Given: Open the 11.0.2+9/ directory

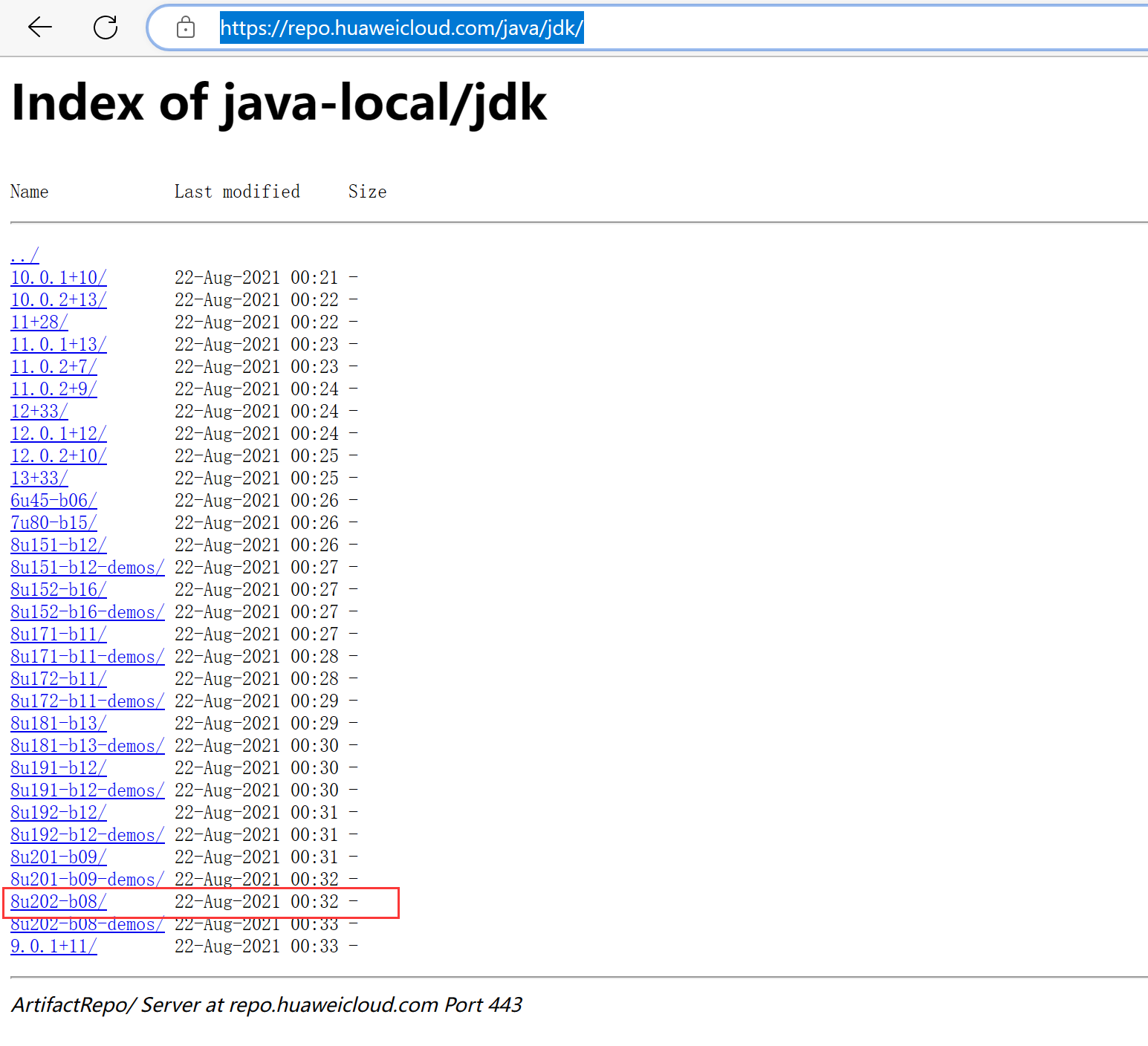Looking at the screenshot, I should tap(53, 389).
